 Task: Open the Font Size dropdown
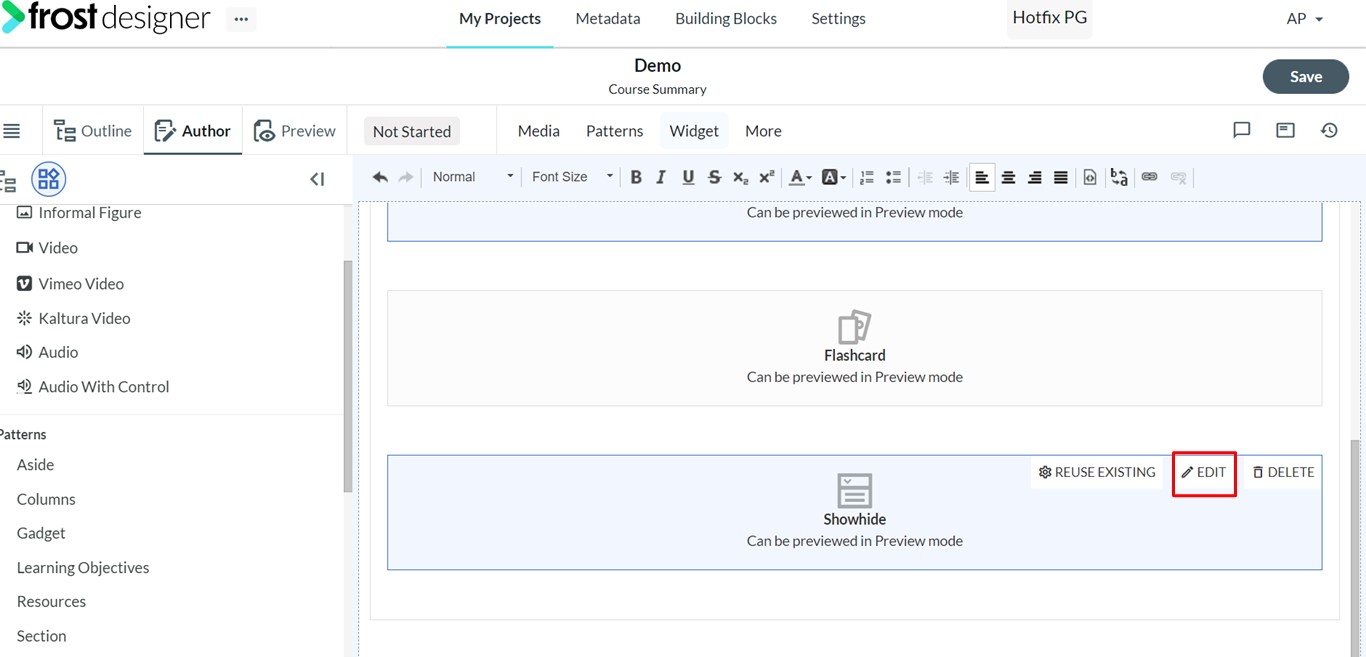click(572, 177)
